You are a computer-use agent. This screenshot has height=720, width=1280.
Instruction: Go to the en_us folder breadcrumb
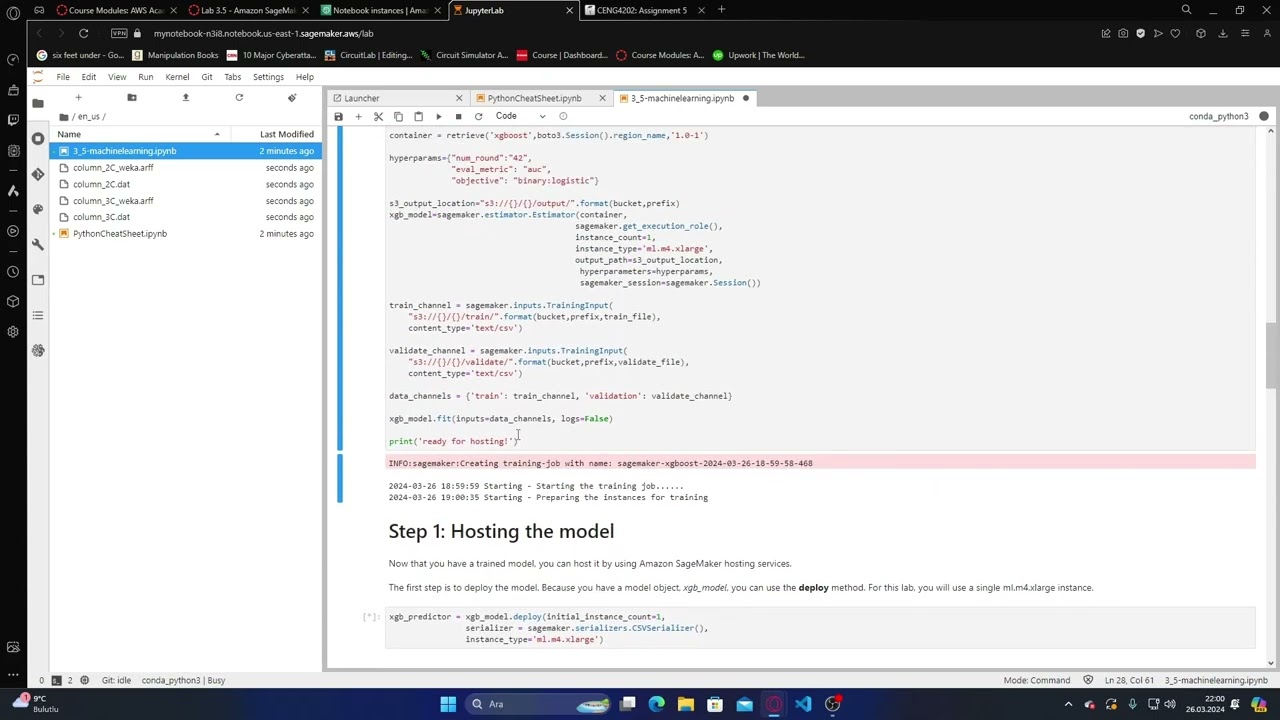(89, 117)
